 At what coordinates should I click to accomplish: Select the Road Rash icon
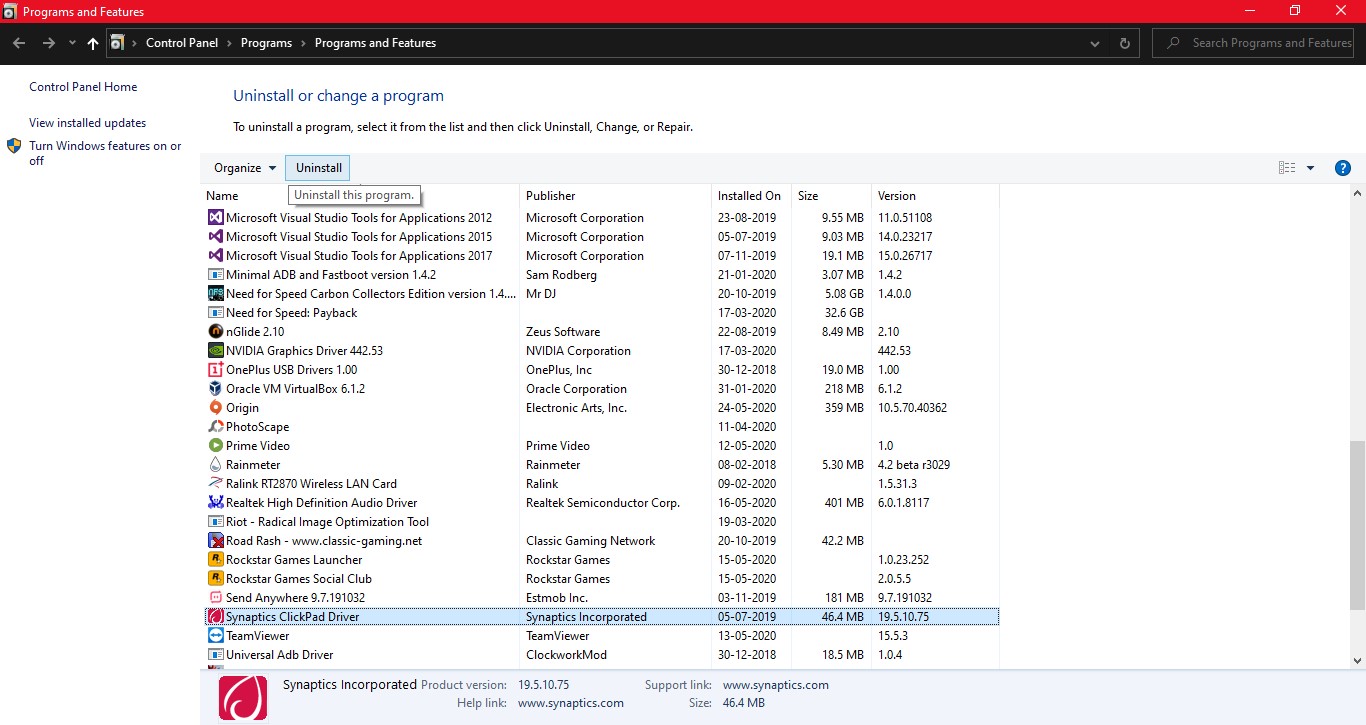215,540
